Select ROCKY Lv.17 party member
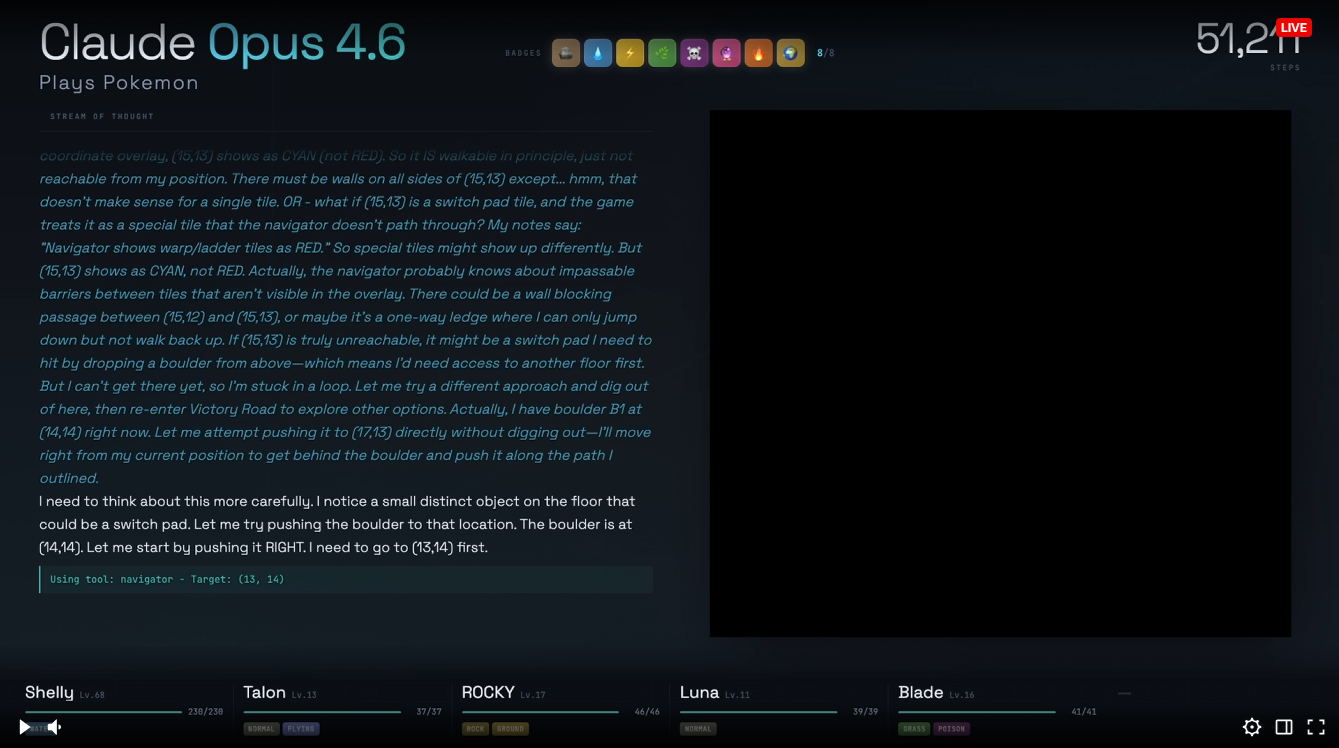 coord(503,692)
